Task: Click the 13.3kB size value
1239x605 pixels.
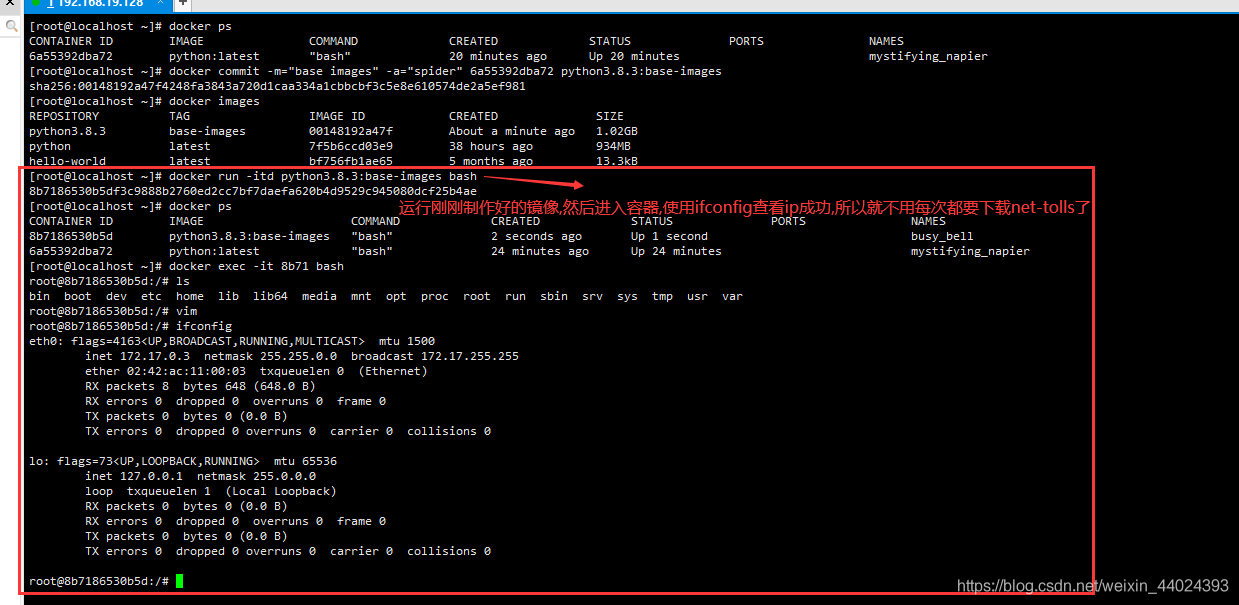Action: click(x=617, y=161)
